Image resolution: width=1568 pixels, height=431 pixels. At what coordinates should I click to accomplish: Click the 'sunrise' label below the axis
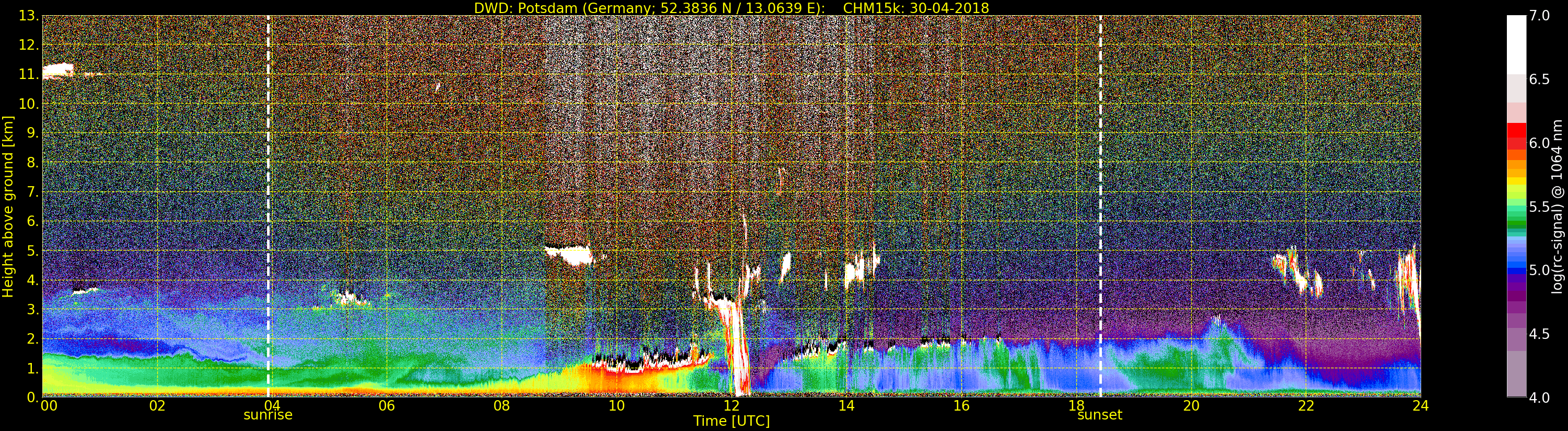268,415
